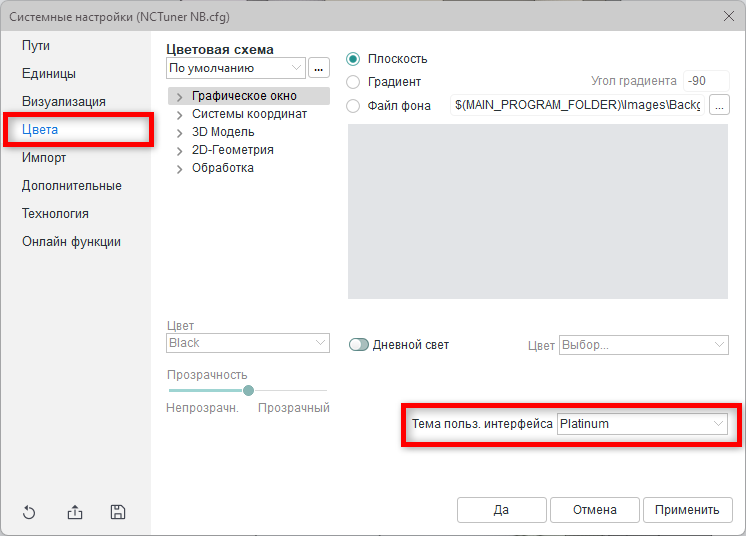The image size is (746, 536).
Task: Select the Плоскость radio button
Action: click(353, 59)
